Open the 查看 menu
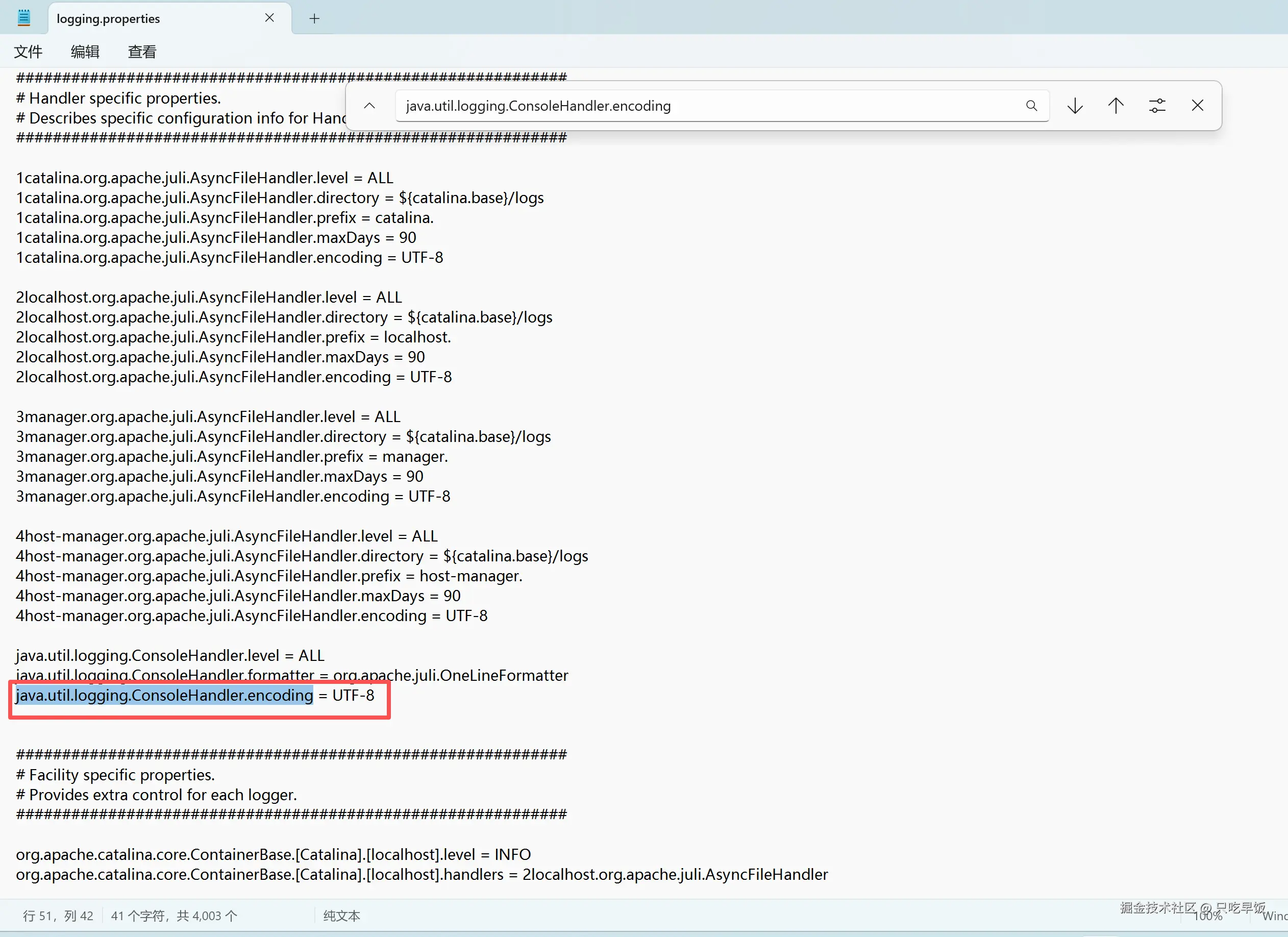1288x937 pixels. [x=142, y=52]
